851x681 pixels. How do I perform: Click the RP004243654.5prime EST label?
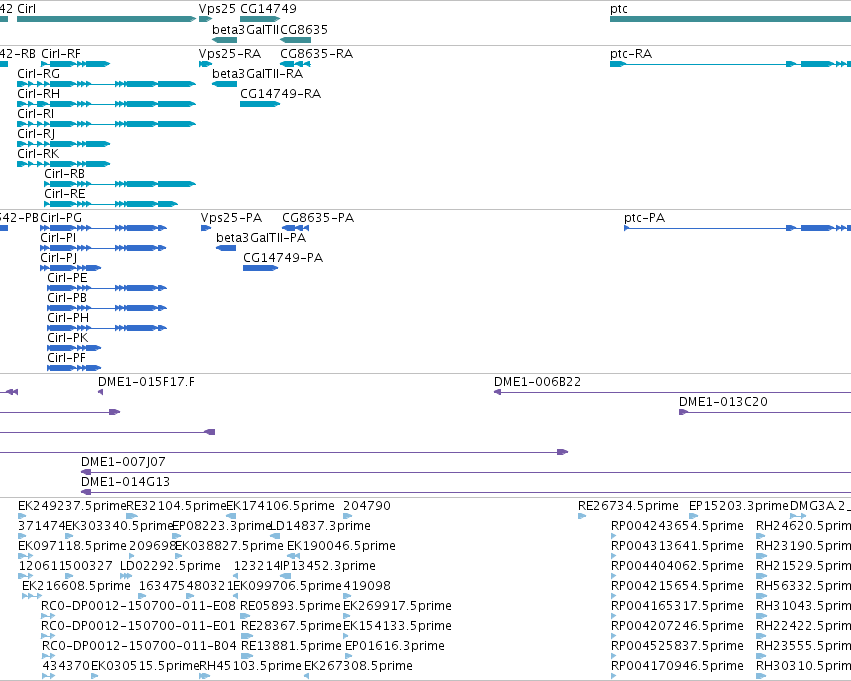[677, 526]
